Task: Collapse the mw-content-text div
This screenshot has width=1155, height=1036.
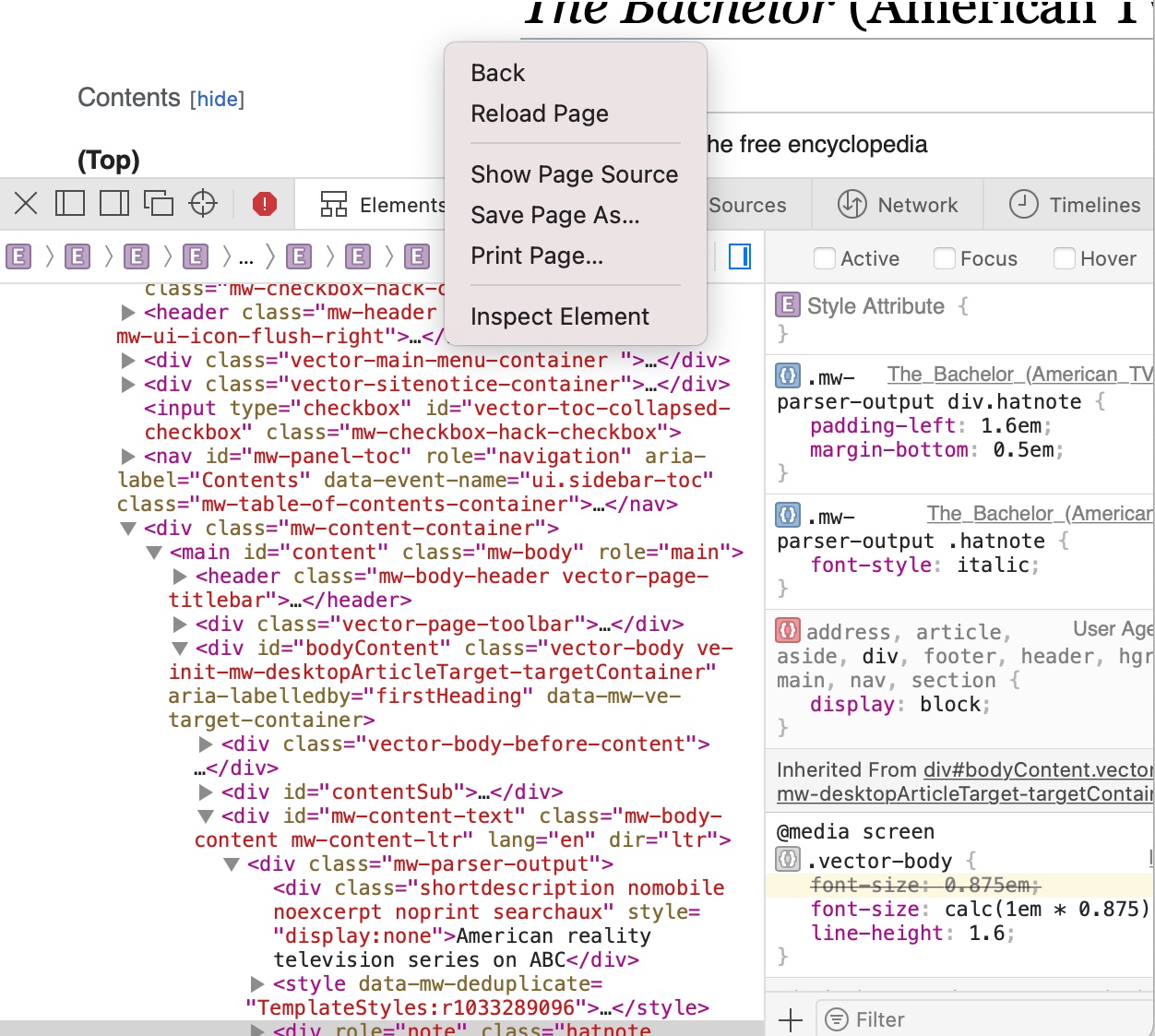Action: pos(206,816)
